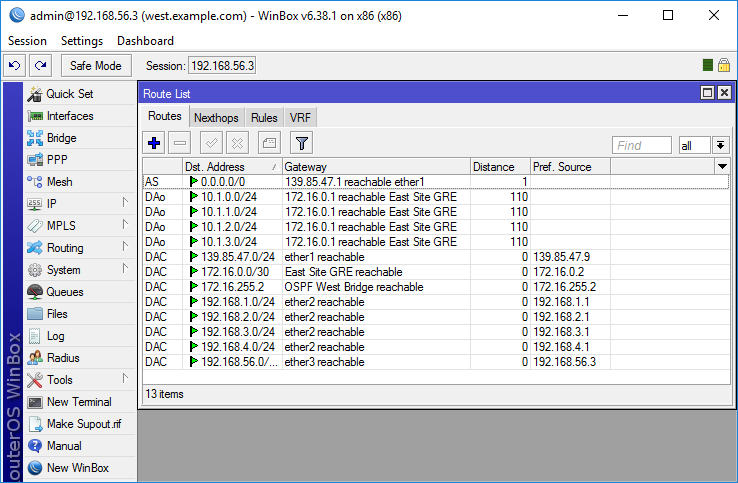Click the Enable checkmark button
Viewport: 738px width, 483px height.
(211, 143)
